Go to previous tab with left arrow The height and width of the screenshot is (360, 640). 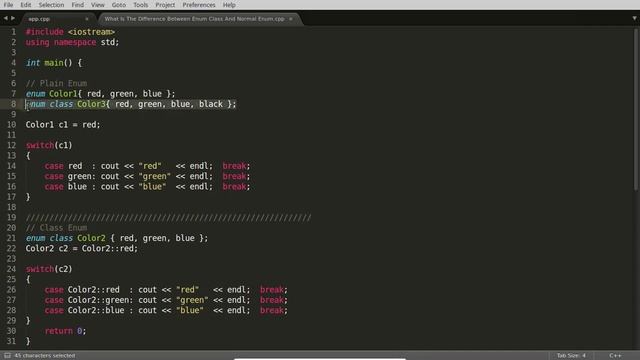click(5, 18)
